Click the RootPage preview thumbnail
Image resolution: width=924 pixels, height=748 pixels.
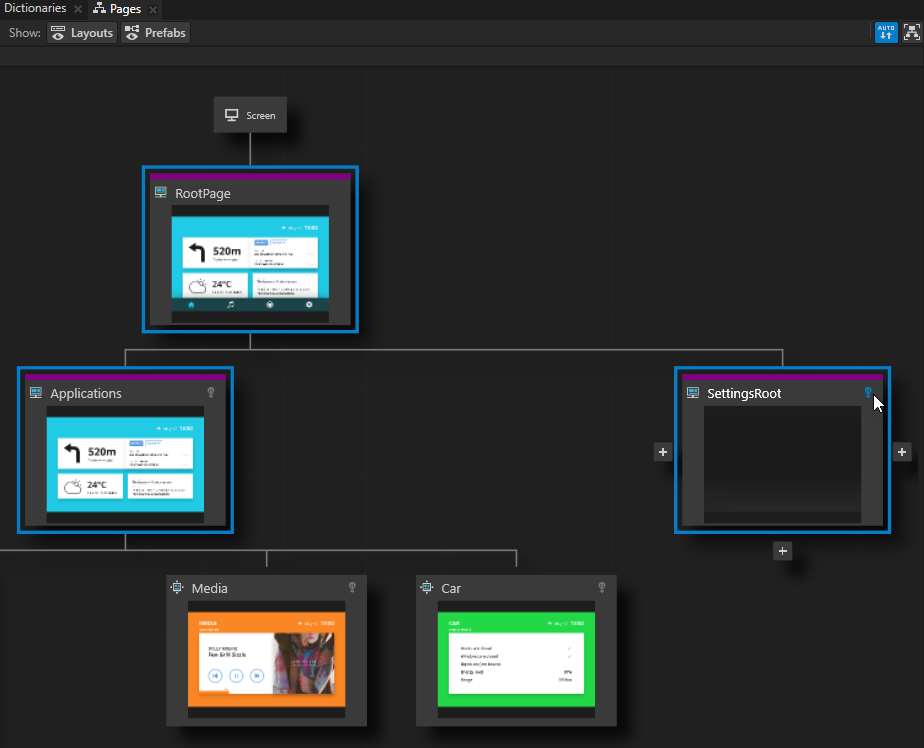(250, 265)
